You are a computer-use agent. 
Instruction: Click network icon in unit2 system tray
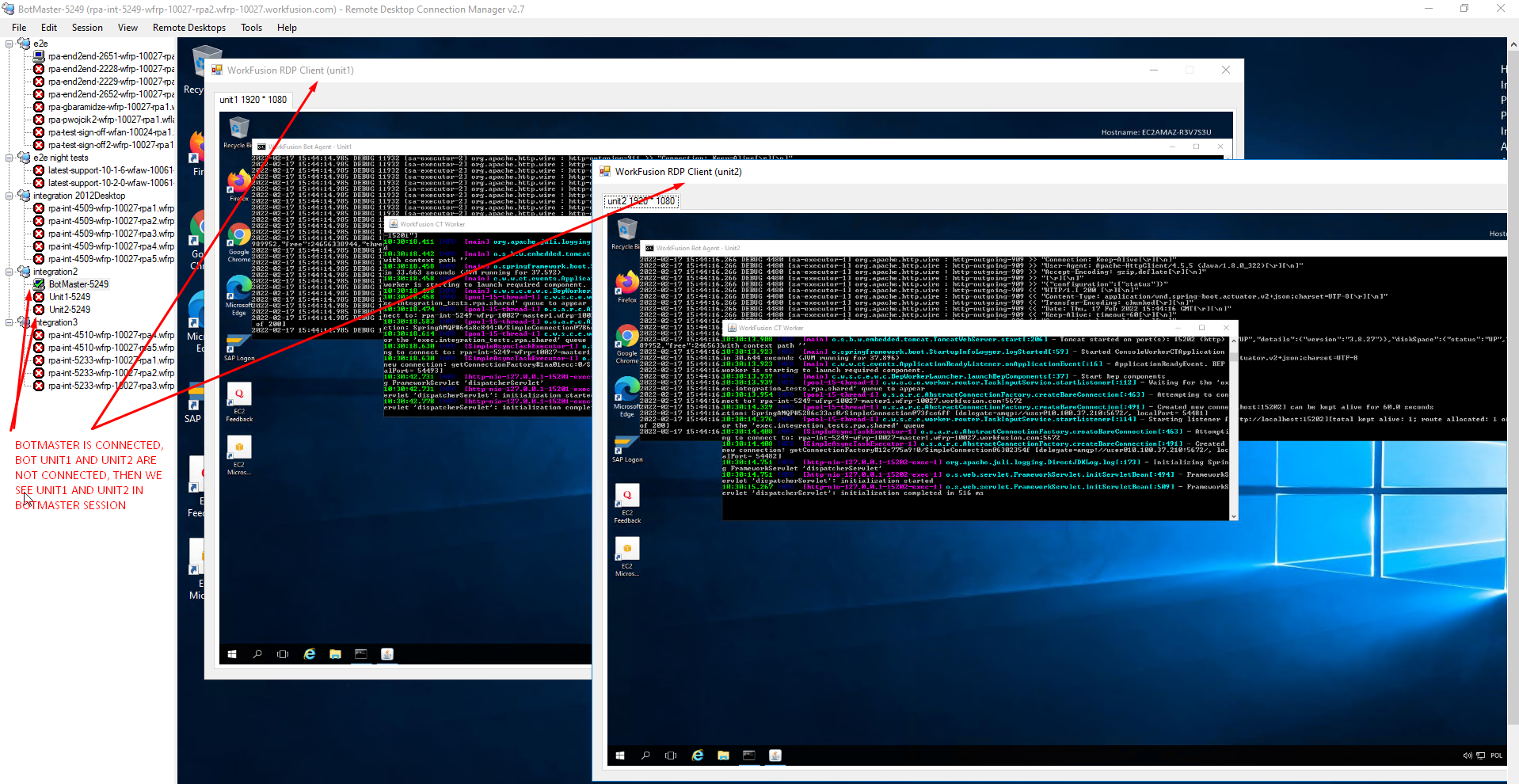click(1480, 755)
